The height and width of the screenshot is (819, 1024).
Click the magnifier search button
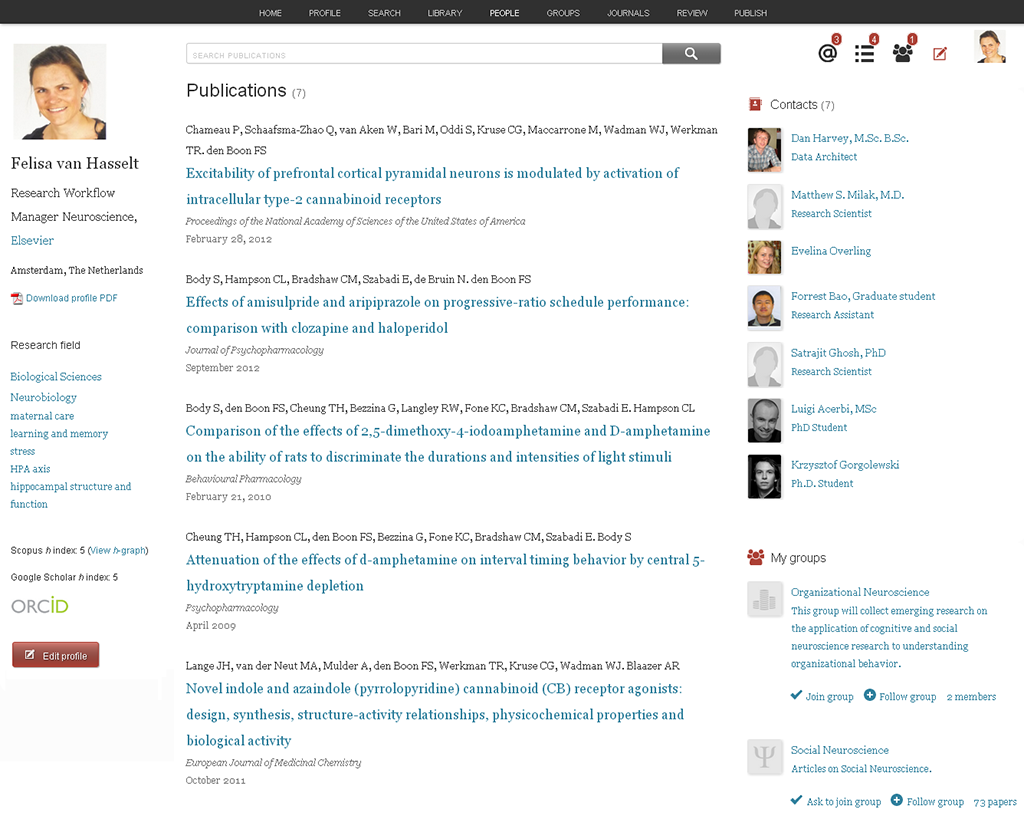click(x=691, y=54)
